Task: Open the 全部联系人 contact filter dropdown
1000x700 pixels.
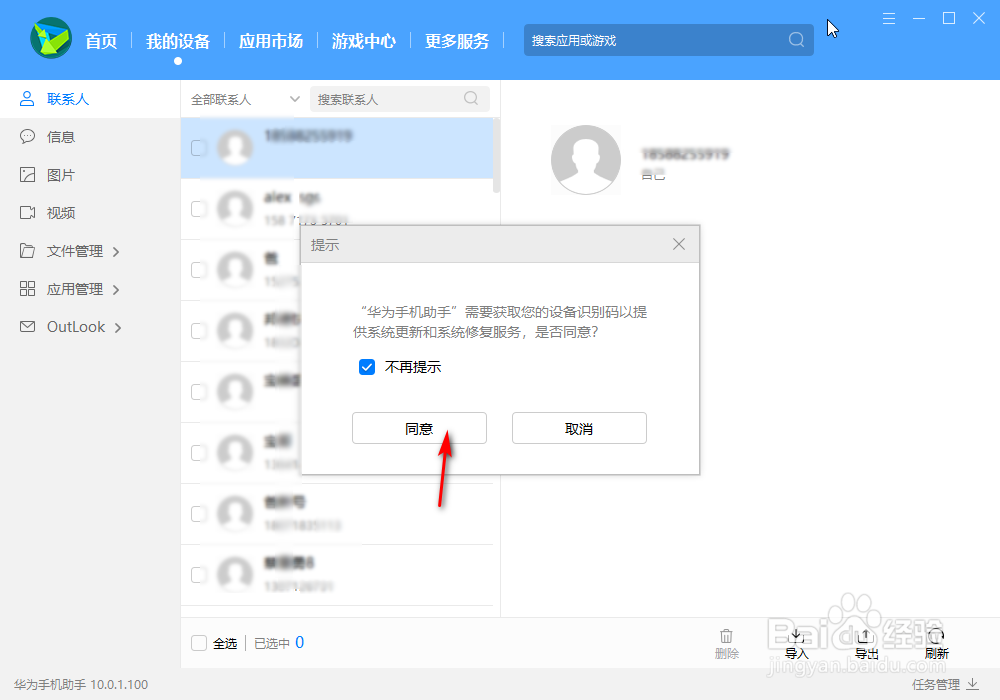Action: pyautogui.click(x=243, y=98)
